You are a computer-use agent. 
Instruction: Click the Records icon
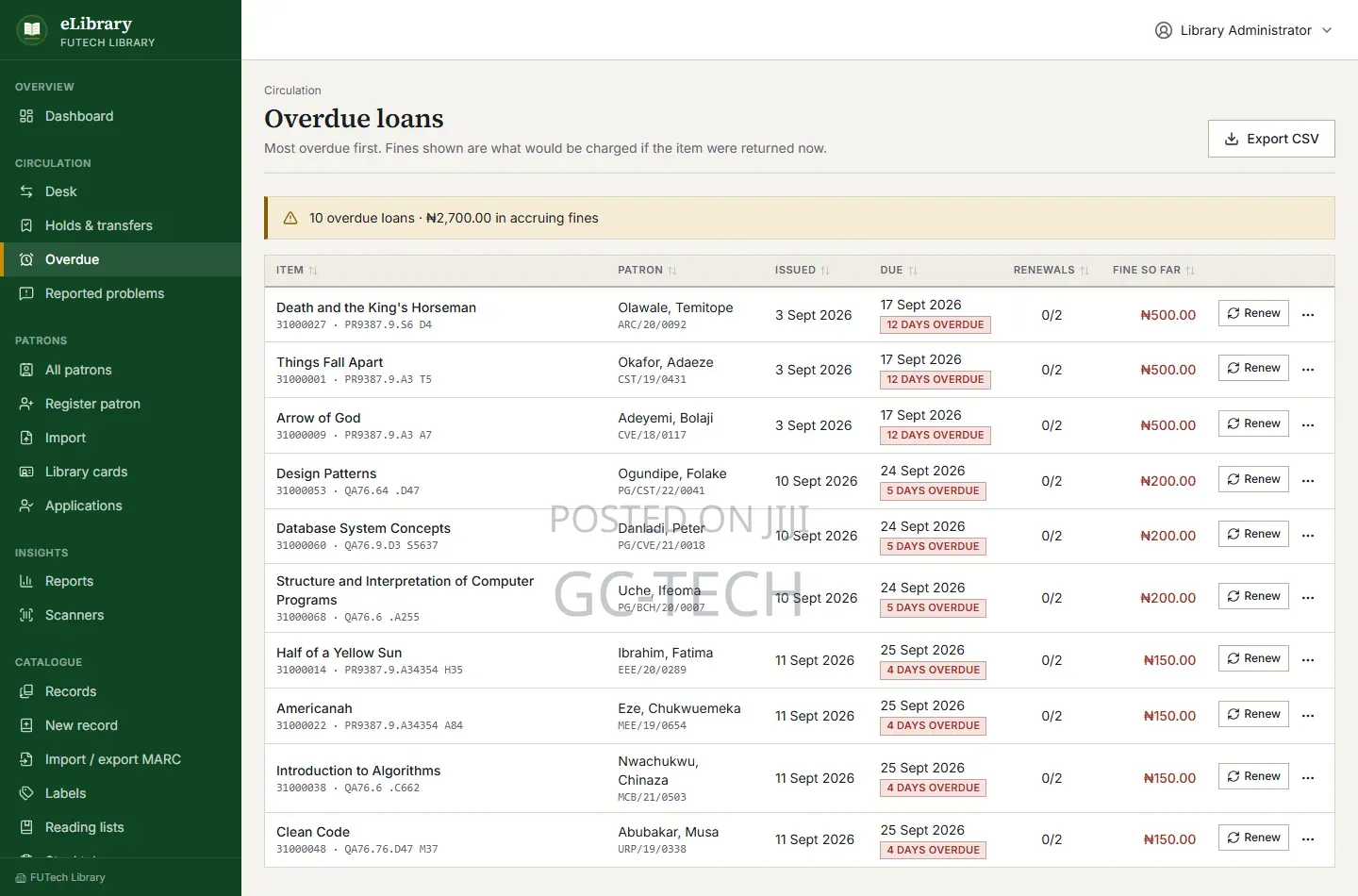click(x=26, y=691)
